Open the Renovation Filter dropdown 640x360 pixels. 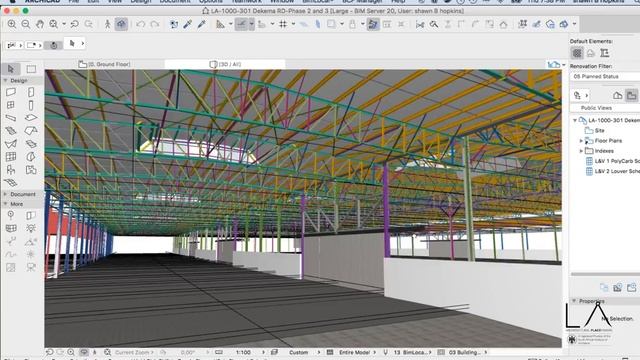click(605, 76)
